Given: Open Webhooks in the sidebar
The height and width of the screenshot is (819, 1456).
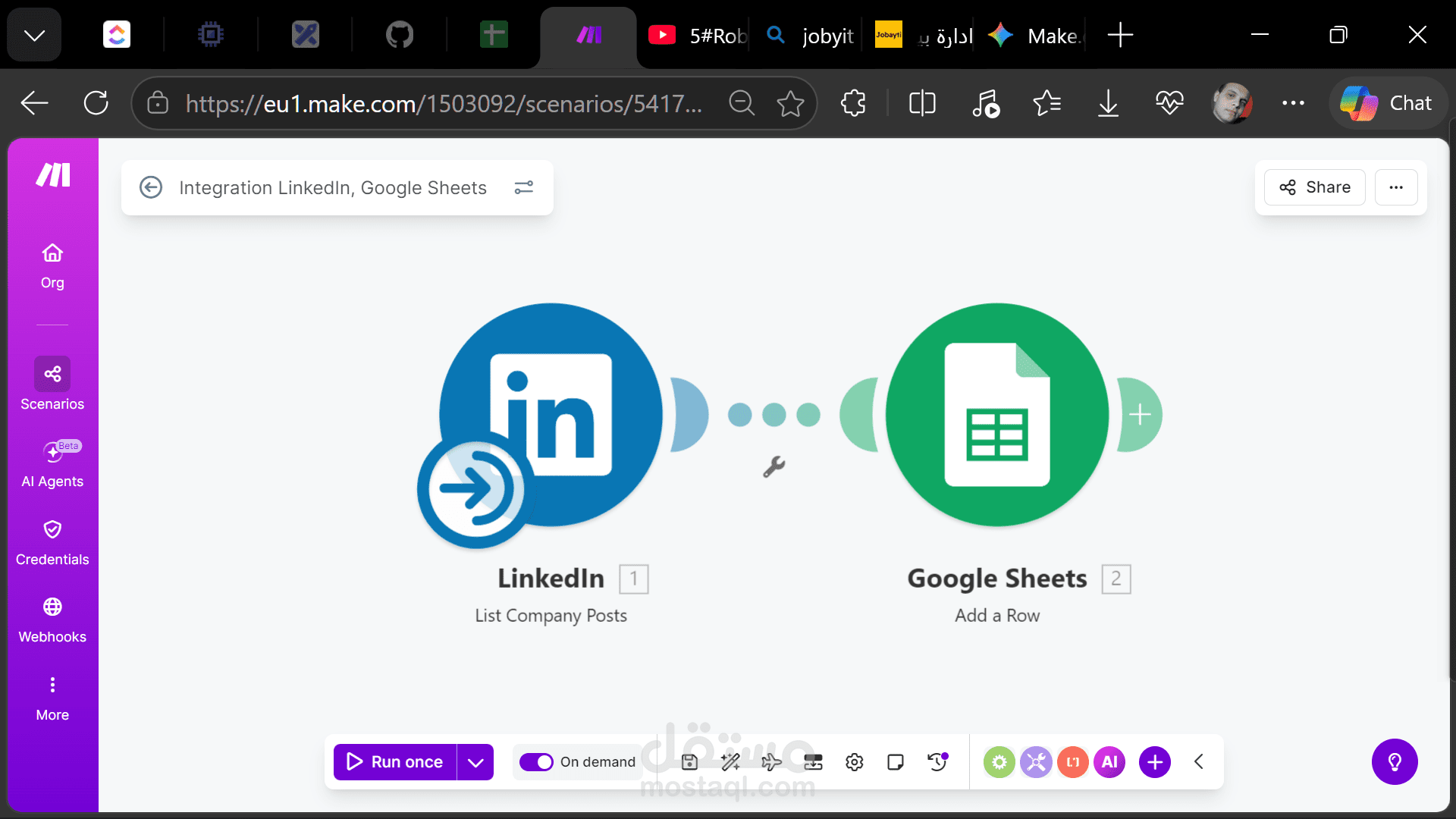Looking at the screenshot, I should point(52,620).
